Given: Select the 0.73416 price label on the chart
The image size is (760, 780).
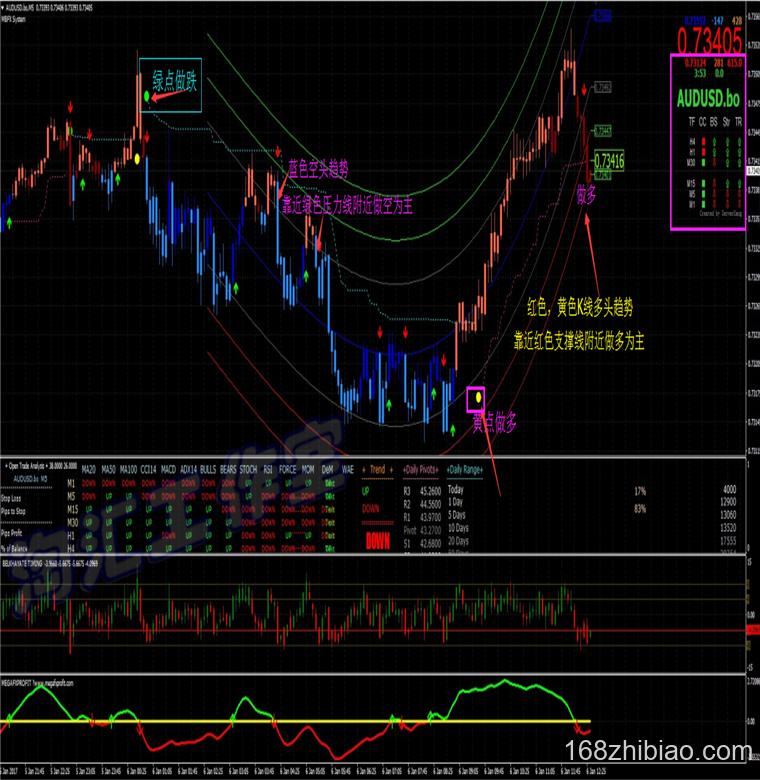Looking at the screenshot, I should click(x=609, y=161).
